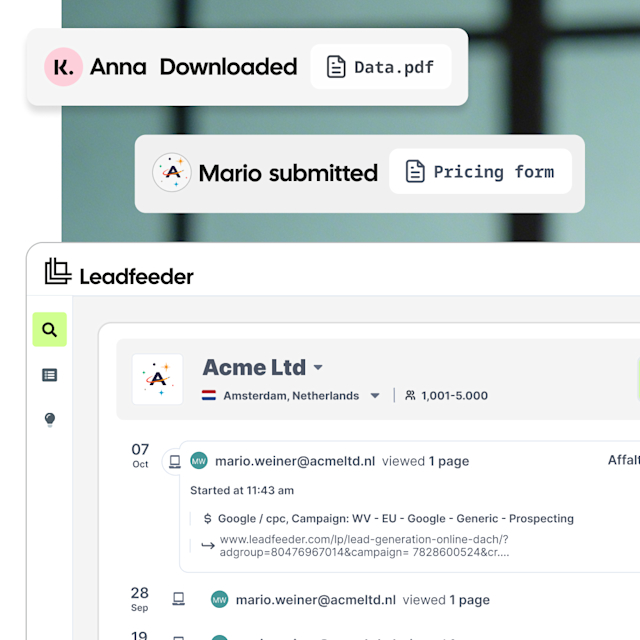Click the document icon beside Pricing form
The width and height of the screenshot is (640, 640).
coord(415,171)
